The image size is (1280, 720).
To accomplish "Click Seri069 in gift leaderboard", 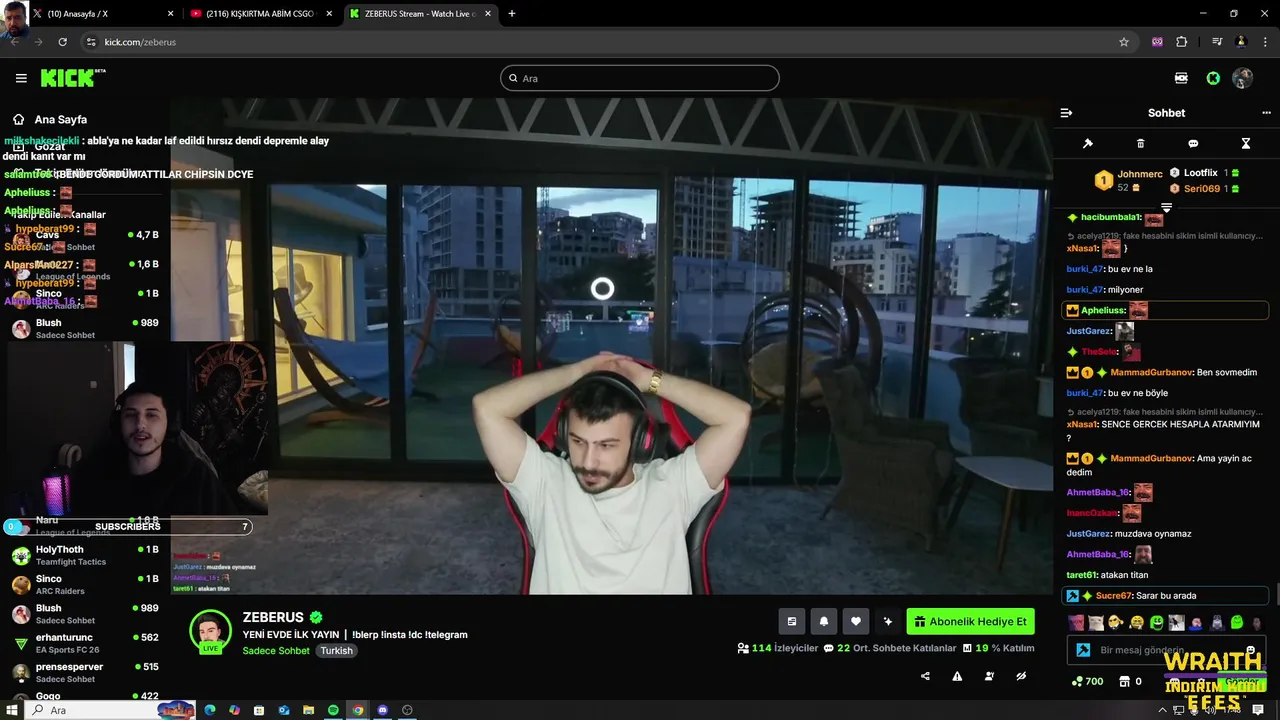I will [x=1202, y=189].
